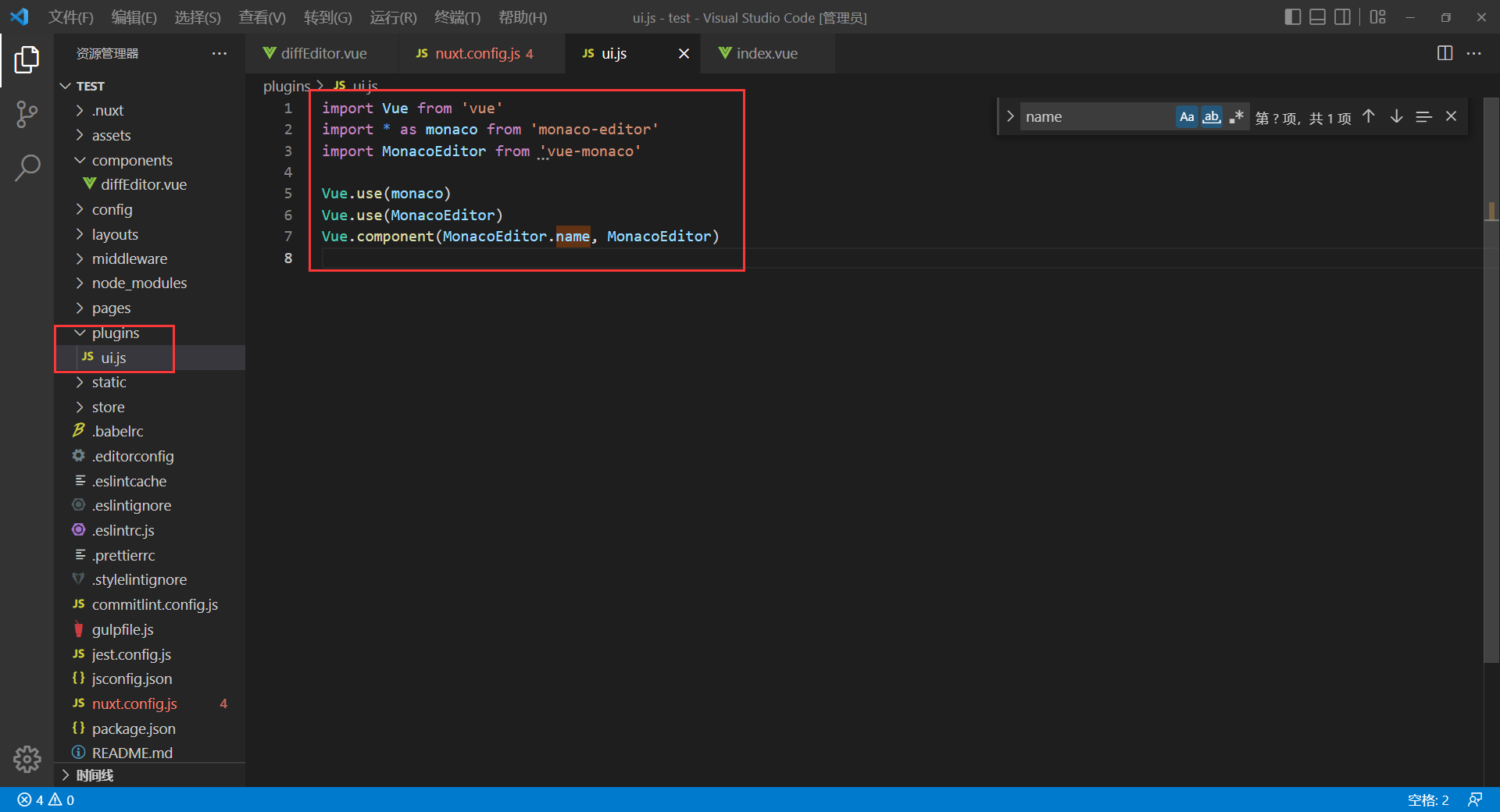The image size is (1500, 812).
Task: Open the Manage gear menu
Action: [x=27, y=758]
